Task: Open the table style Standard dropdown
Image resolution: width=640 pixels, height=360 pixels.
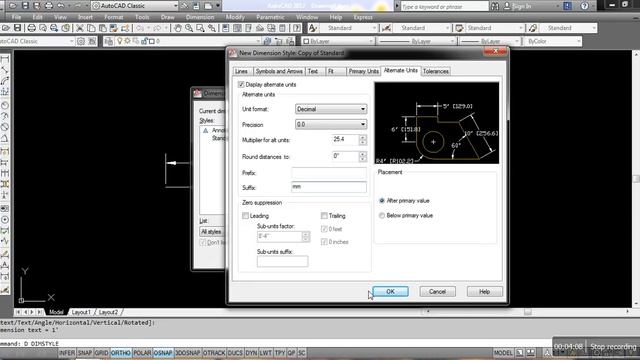Action: [x=494, y=28]
